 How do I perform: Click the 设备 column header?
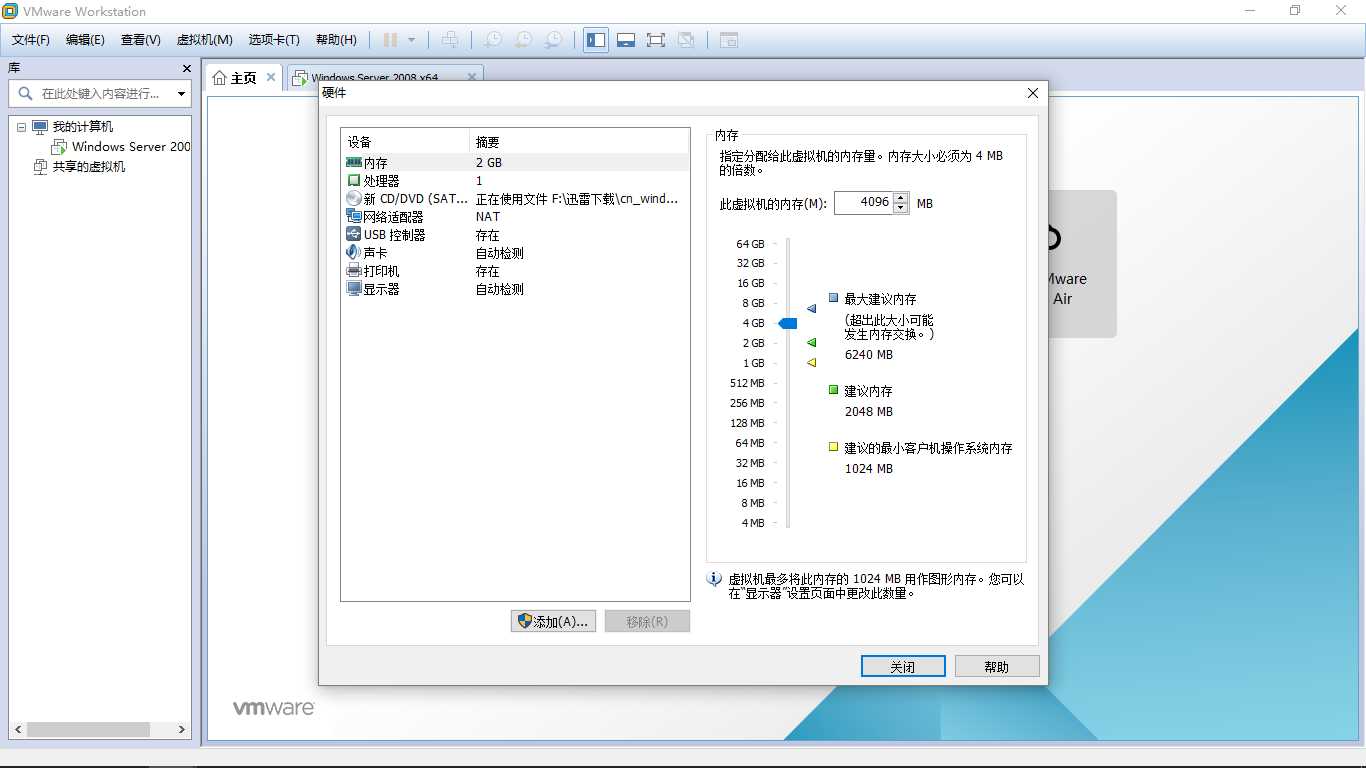(x=405, y=142)
